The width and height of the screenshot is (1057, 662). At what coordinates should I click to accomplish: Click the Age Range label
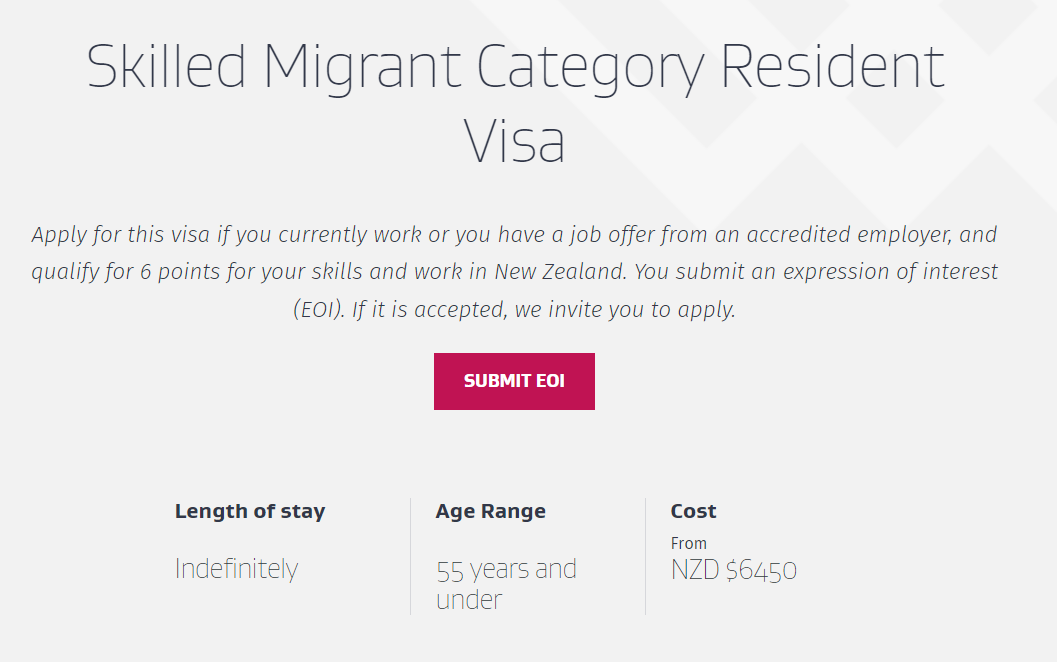491,511
